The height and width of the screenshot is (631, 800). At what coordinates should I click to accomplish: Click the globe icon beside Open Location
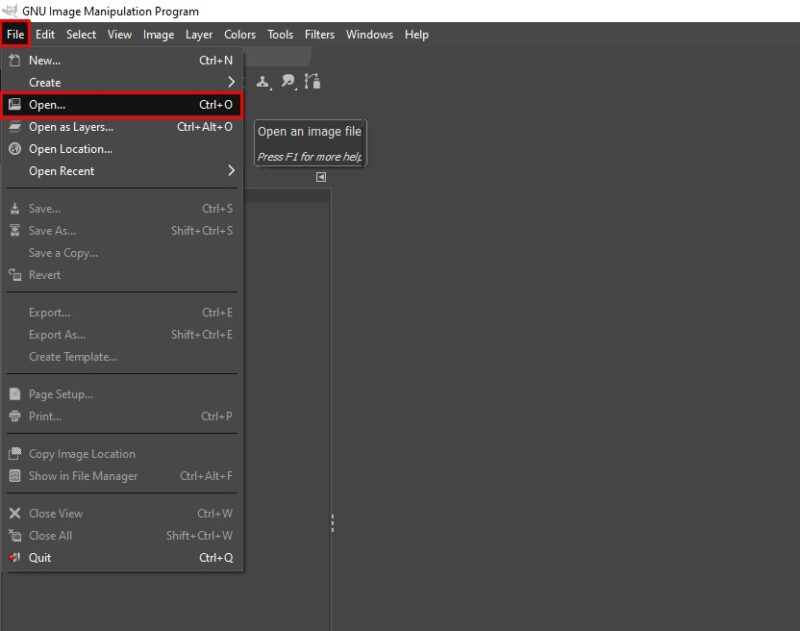(x=13, y=148)
